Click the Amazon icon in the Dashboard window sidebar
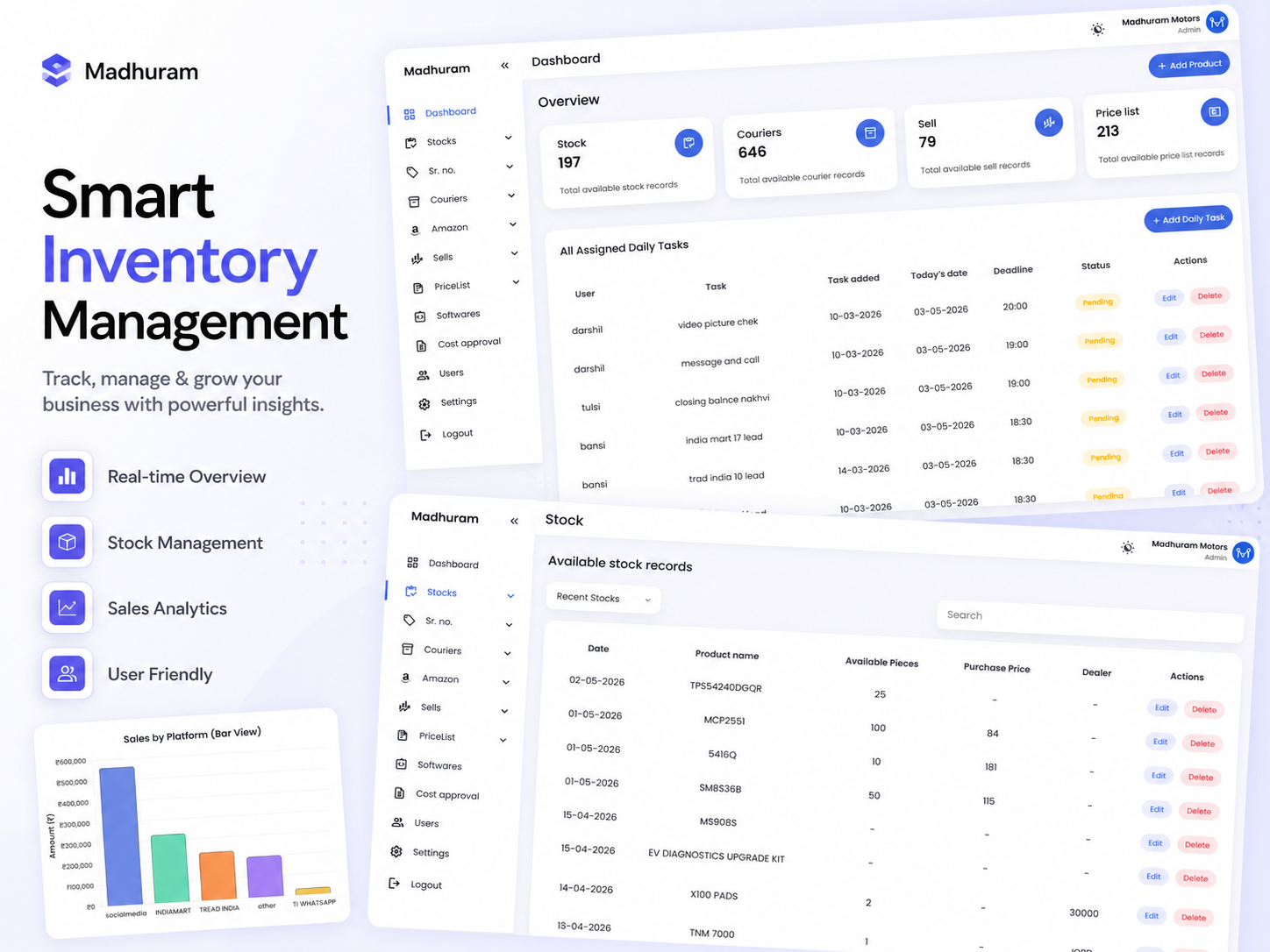Viewport: 1270px width, 952px height. pos(415,230)
